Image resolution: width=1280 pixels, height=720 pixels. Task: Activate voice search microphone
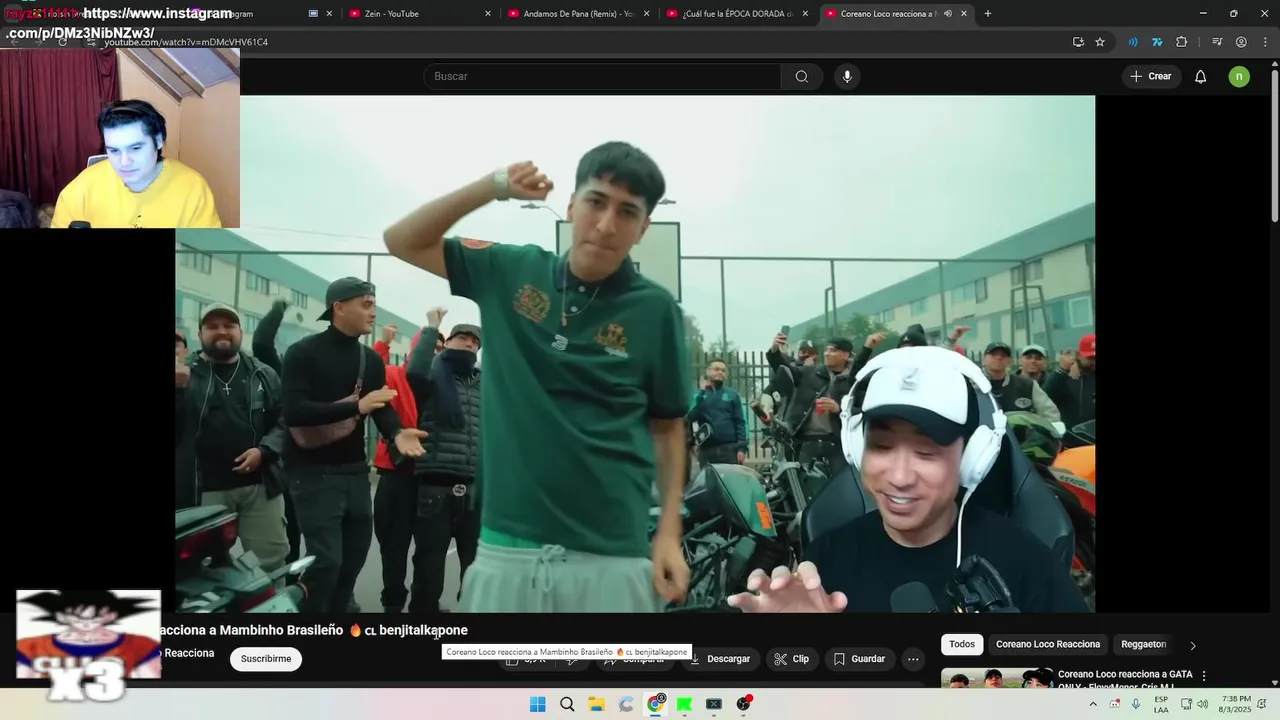tap(847, 77)
